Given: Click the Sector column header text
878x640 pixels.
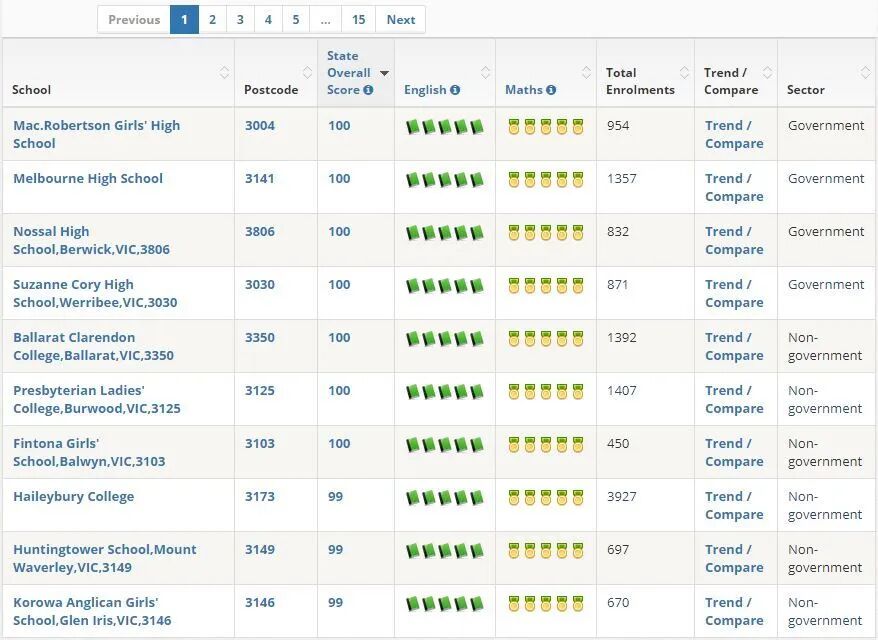Looking at the screenshot, I should coord(805,90).
